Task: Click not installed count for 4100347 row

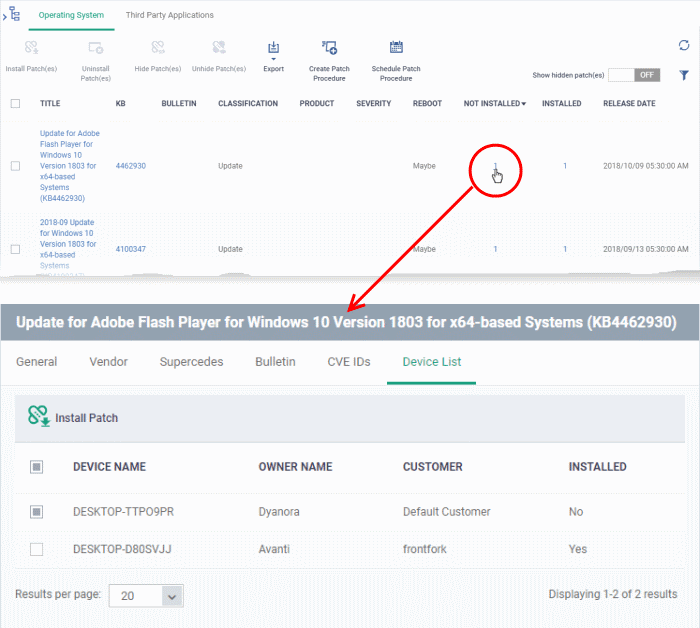Action: click(x=495, y=249)
